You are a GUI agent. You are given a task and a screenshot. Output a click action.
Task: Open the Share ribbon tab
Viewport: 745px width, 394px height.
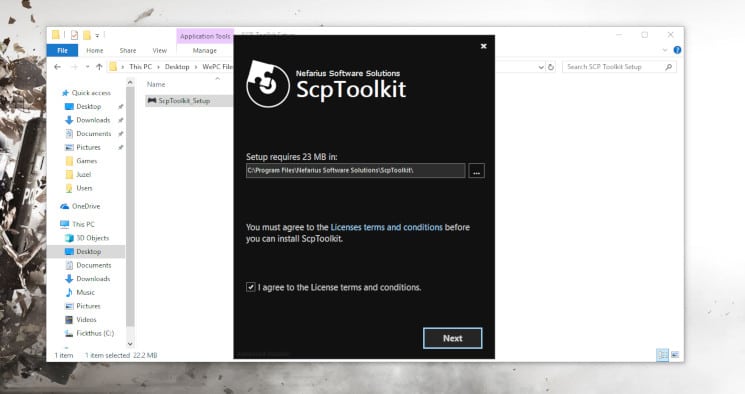(128, 50)
